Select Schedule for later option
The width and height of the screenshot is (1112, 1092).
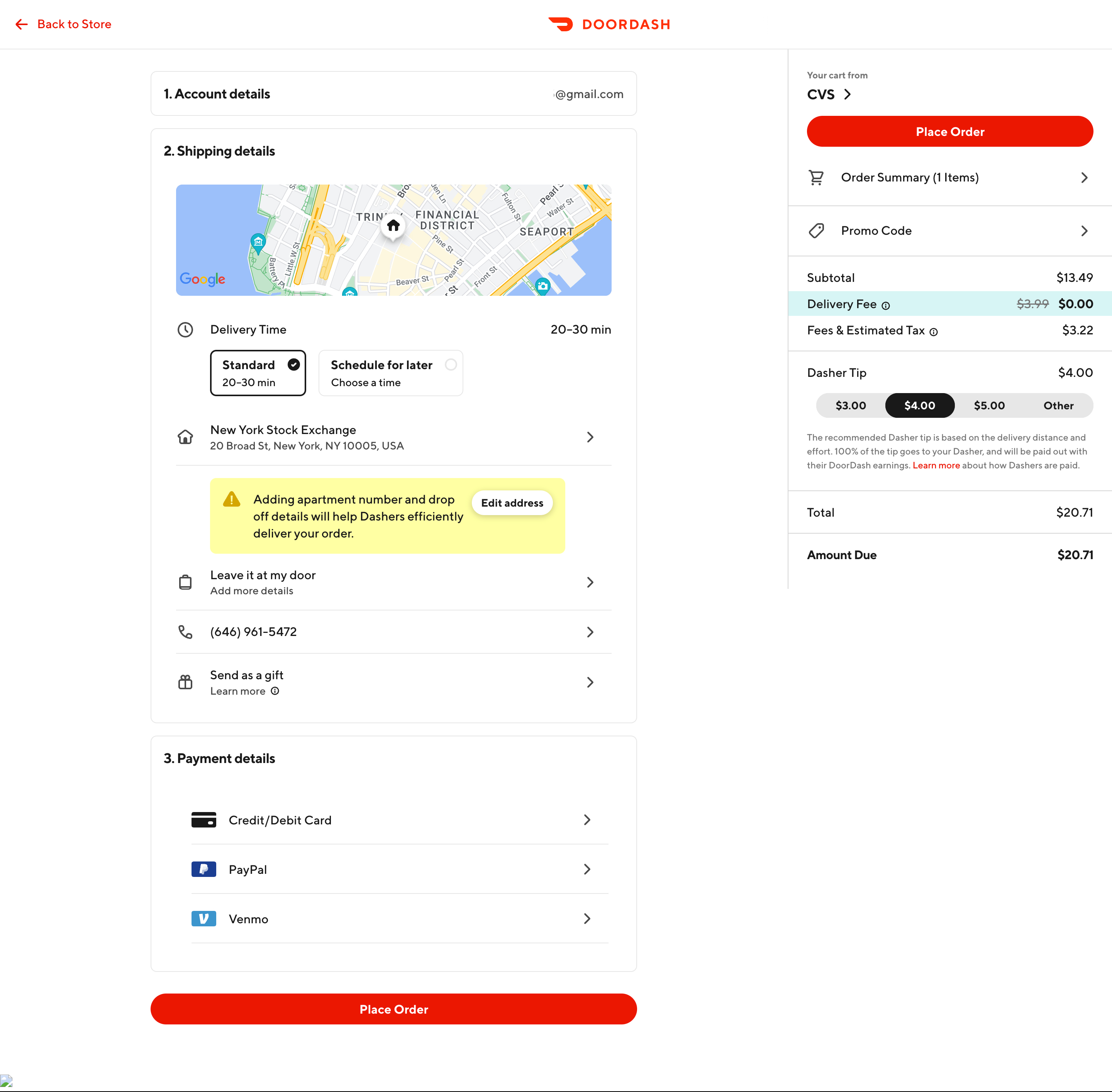pyautogui.click(x=390, y=373)
